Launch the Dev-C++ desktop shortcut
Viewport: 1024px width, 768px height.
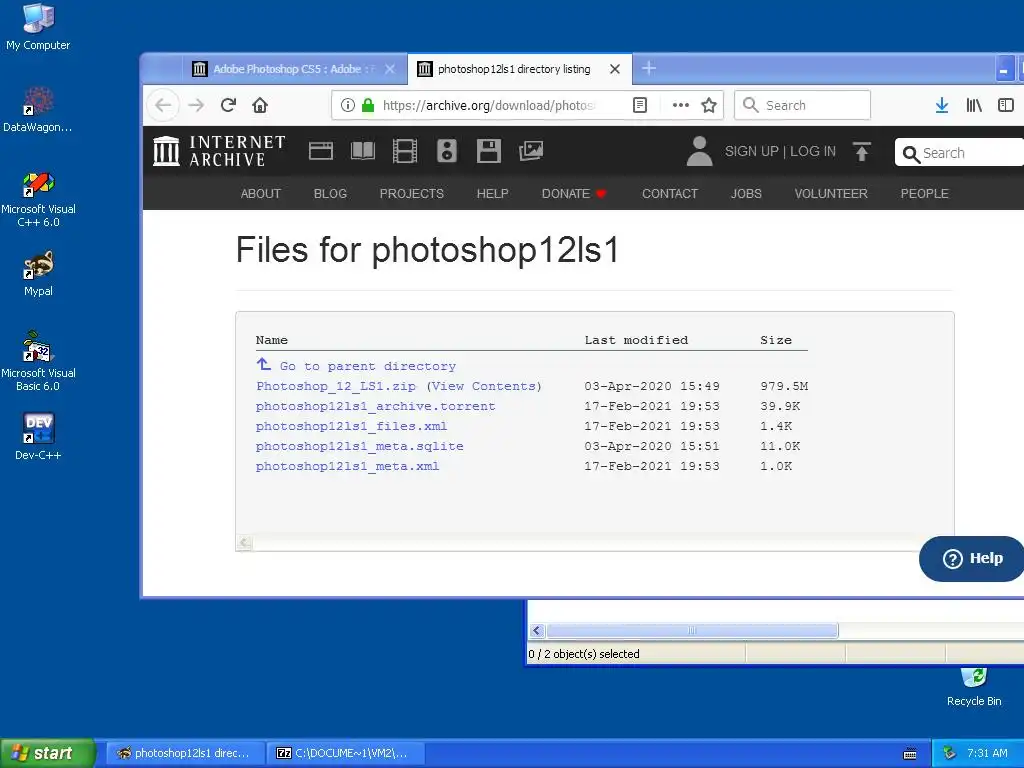tap(38, 436)
